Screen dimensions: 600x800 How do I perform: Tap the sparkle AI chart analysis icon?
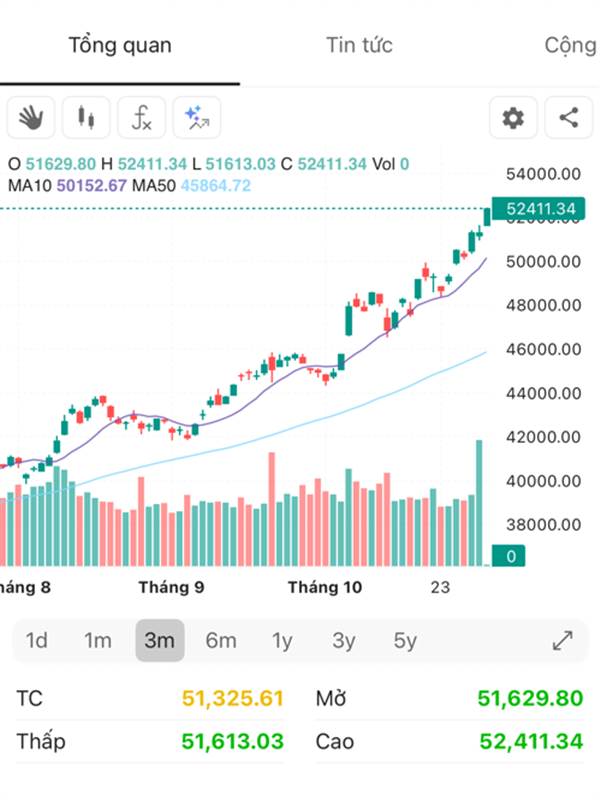pyautogui.click(x=196, y=118)
